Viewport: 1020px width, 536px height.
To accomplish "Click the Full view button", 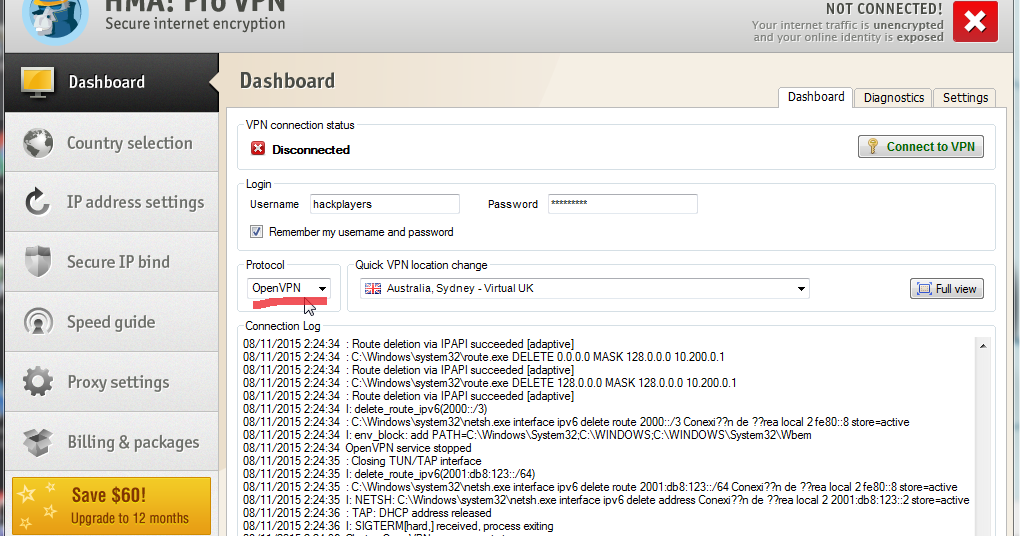I will click(x=946, y=289).
